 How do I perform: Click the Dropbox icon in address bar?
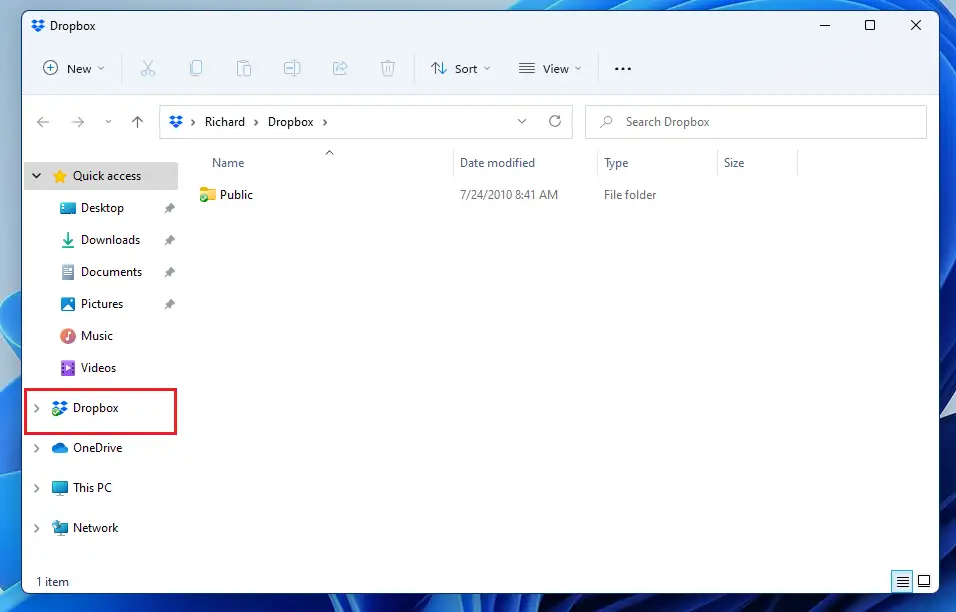pyautogui.click(x=176, y=122)
